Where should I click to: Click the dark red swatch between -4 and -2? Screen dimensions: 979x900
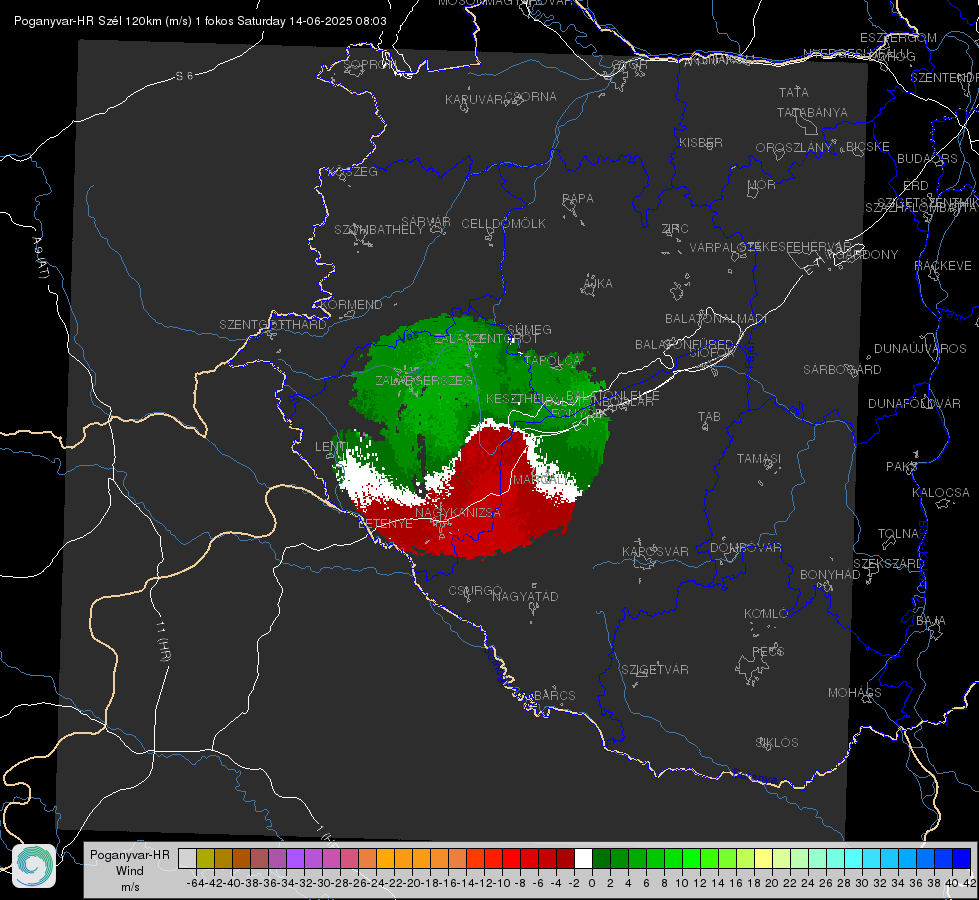(565, 859)
